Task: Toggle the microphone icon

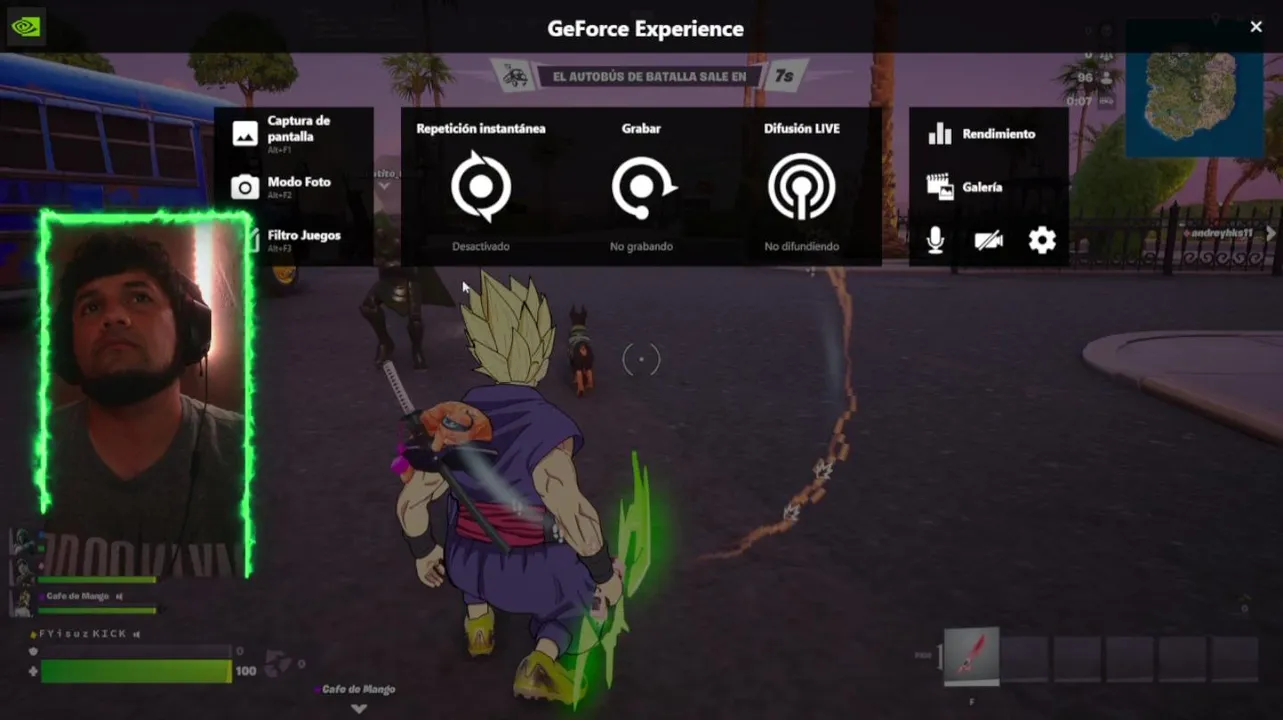Action: [x=935, y=240]
